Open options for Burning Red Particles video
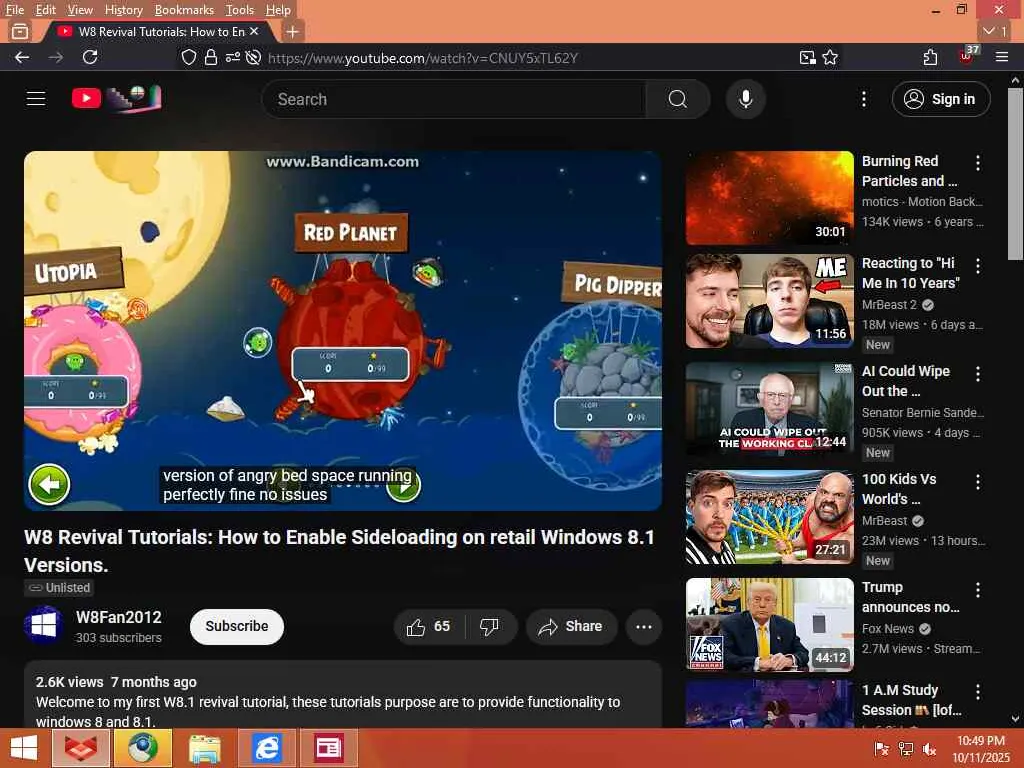The height and width of the screenshot is (768, 1024). coord(978,163)
